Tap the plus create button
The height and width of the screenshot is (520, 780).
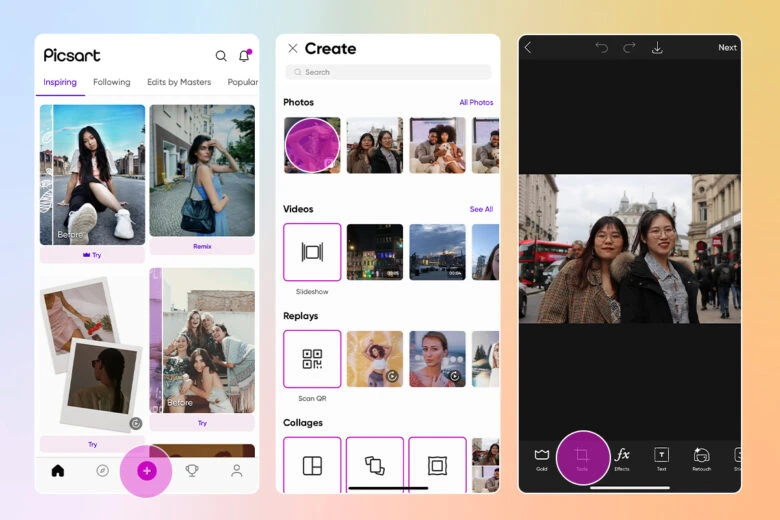pos(146,471)
